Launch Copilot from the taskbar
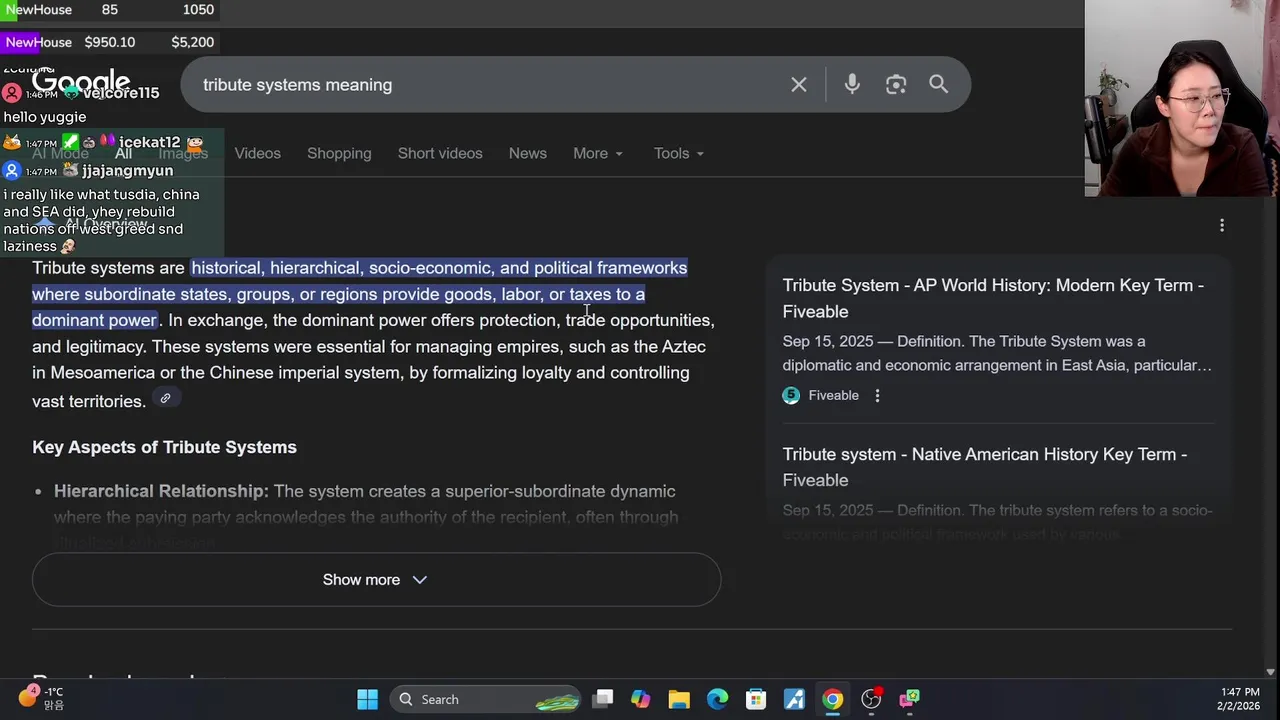 coord(641,699)
